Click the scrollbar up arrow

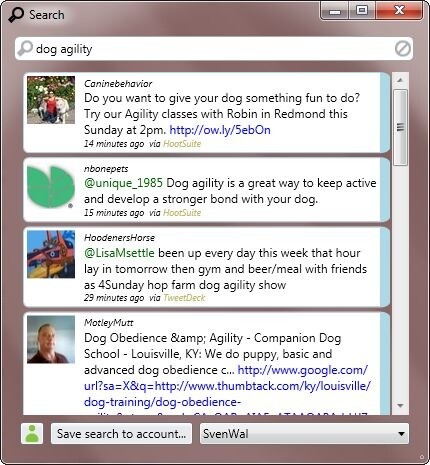(401, 80)
